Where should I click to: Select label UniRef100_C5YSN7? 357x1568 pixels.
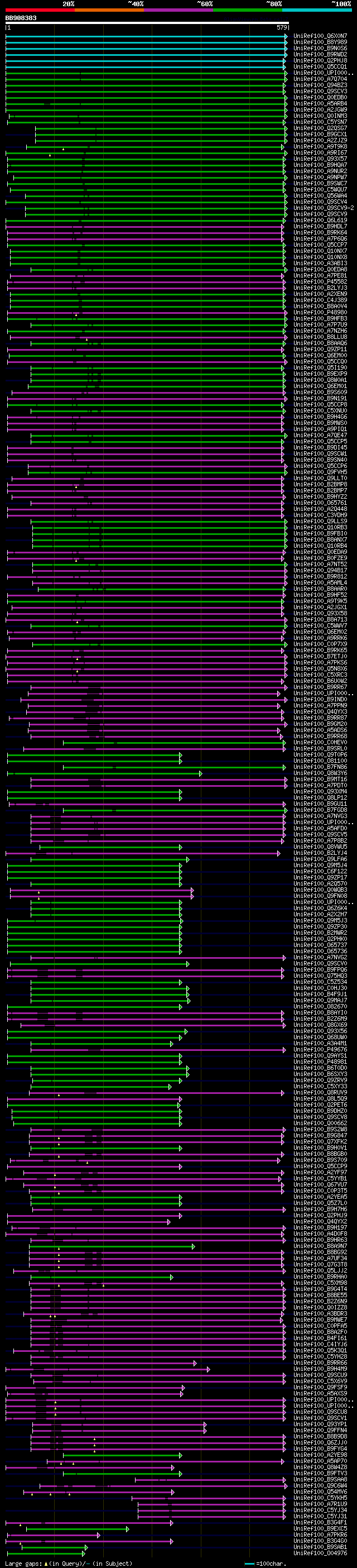[321, 122]
